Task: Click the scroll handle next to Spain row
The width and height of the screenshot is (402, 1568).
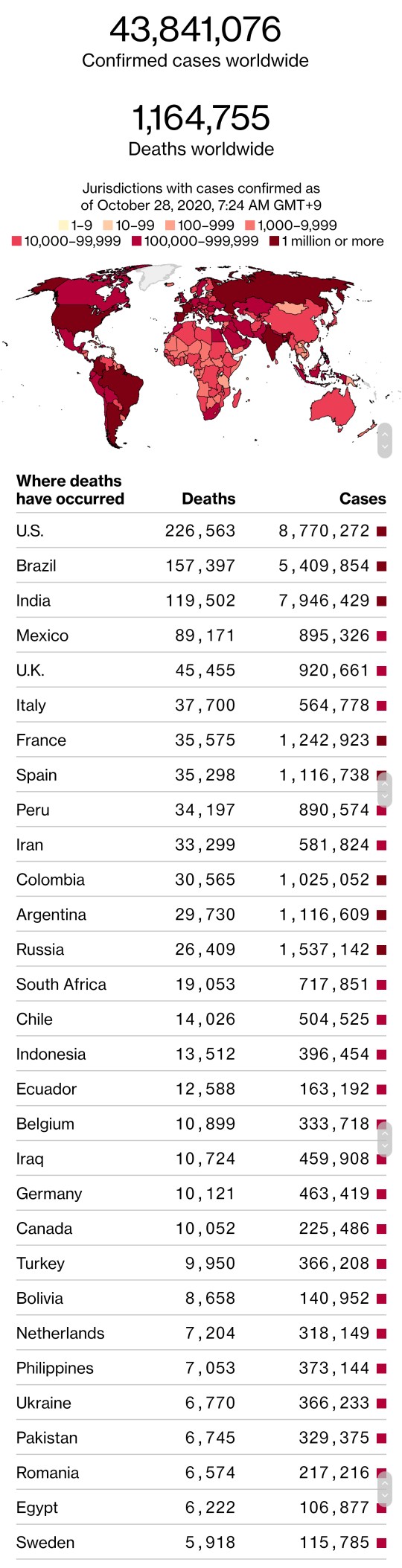Action: tap(385, 790)
